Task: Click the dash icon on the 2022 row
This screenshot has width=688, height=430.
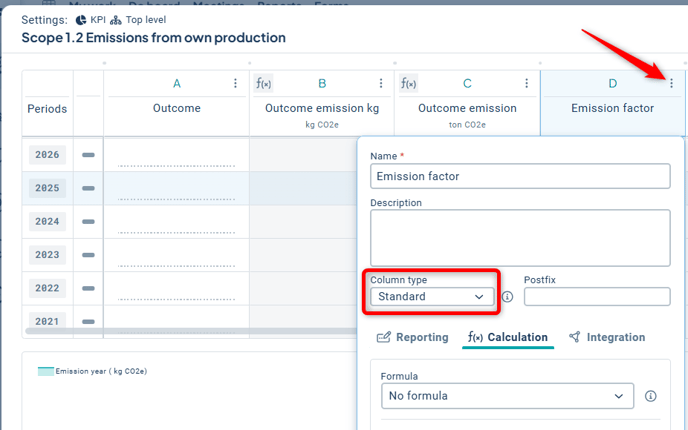Action: click(88, 288)
